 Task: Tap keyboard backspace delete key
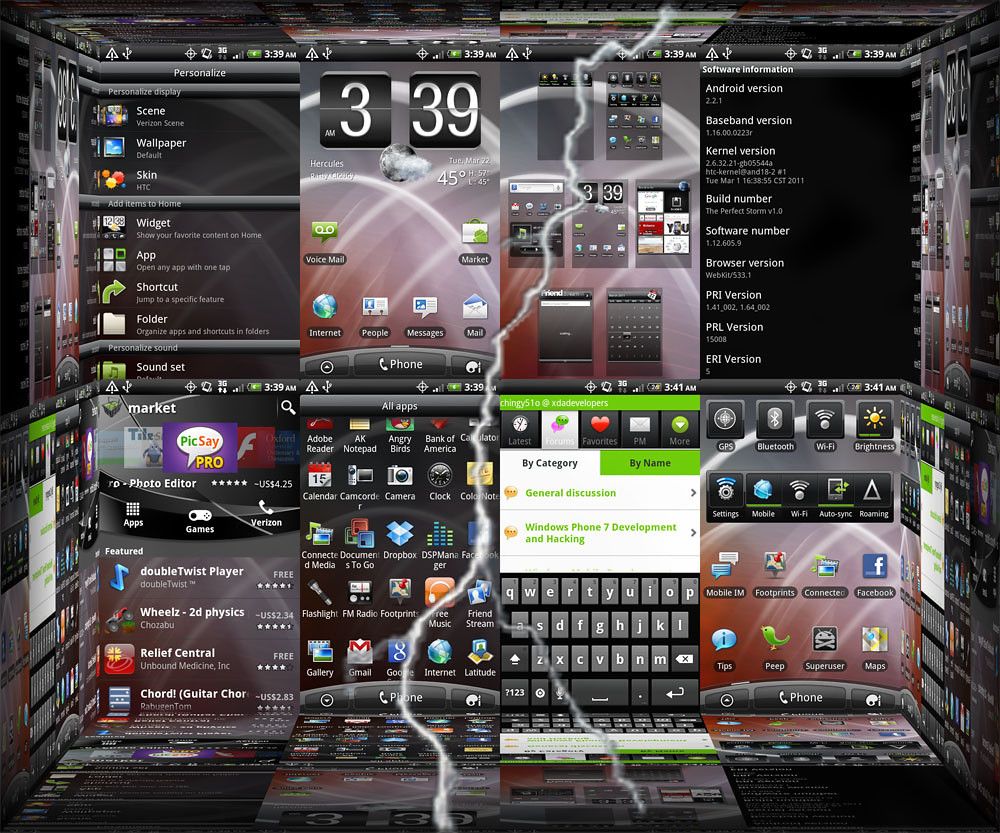(684, 659)
